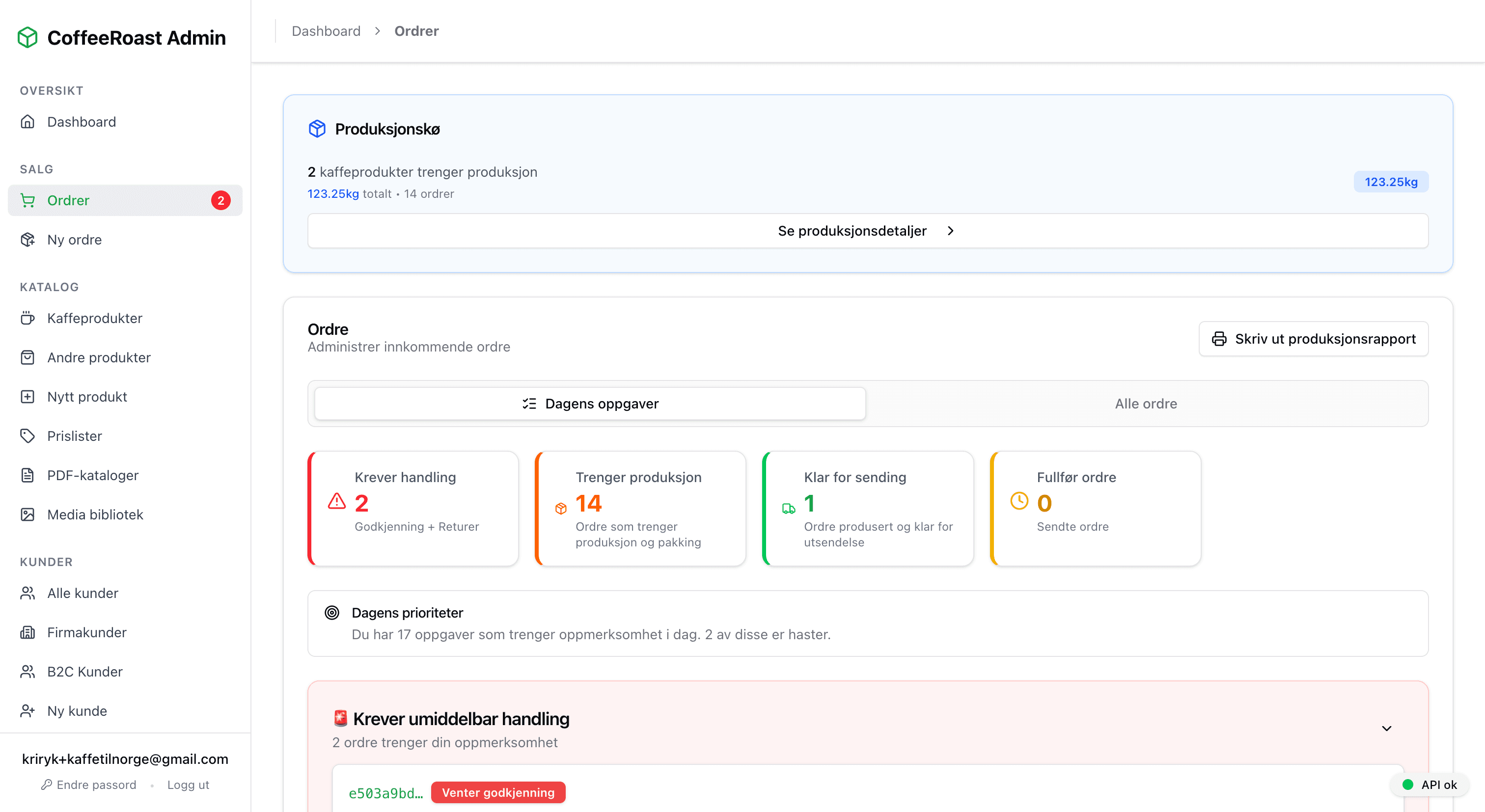Click the plus icon beside Nytt produkt
The image size is (1485, 812).
pos(27,397)
